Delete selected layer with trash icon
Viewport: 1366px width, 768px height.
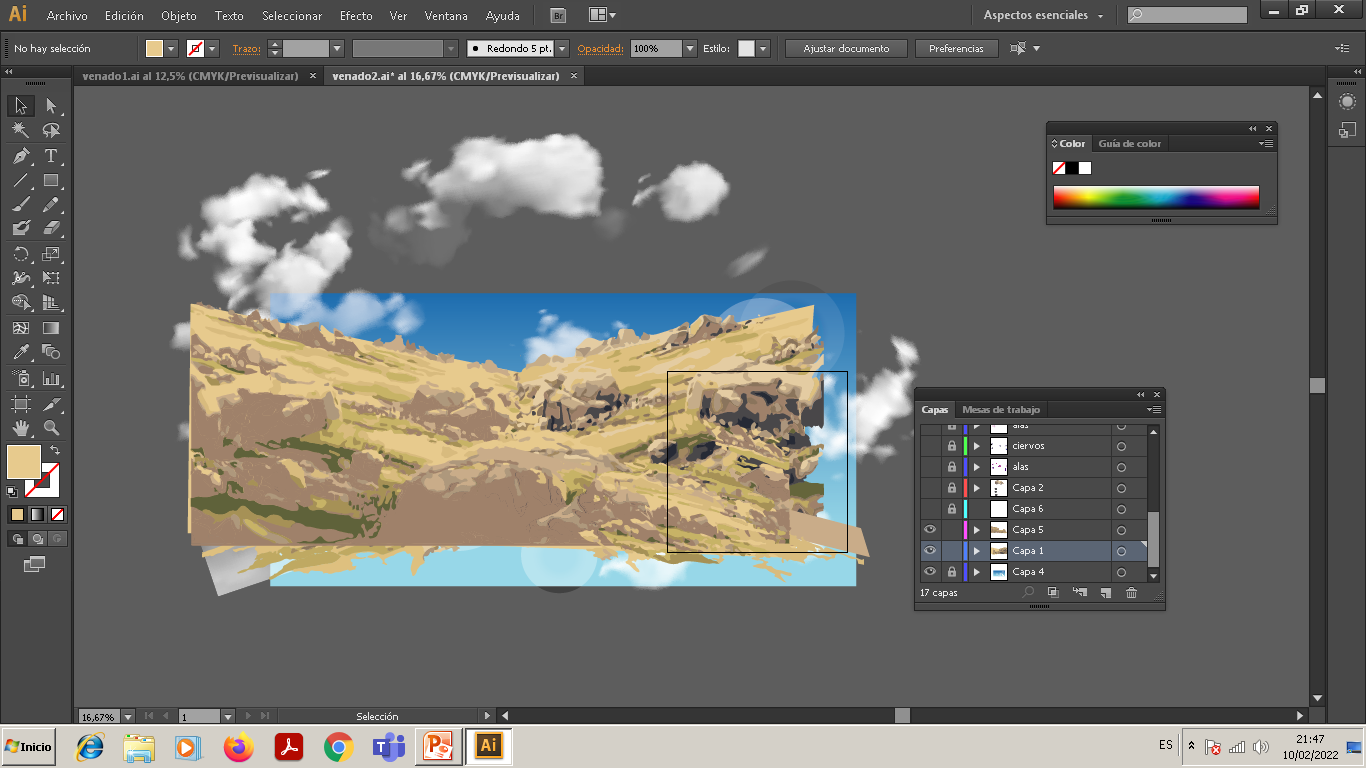pos(1131,592)
